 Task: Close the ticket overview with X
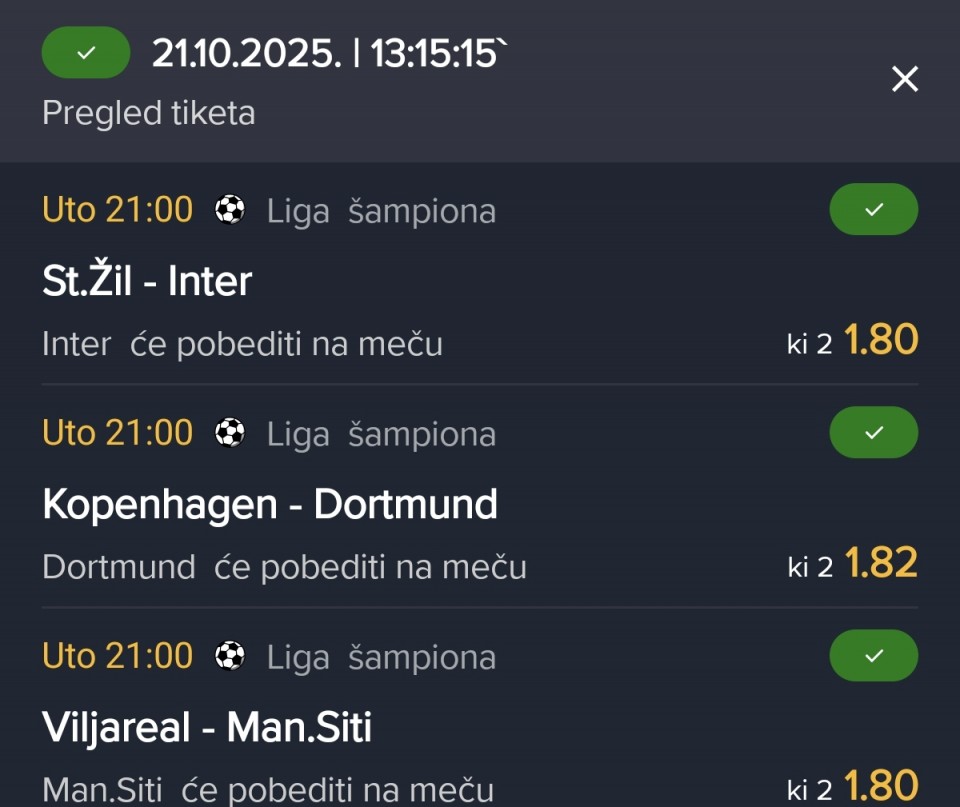point(904,79)
